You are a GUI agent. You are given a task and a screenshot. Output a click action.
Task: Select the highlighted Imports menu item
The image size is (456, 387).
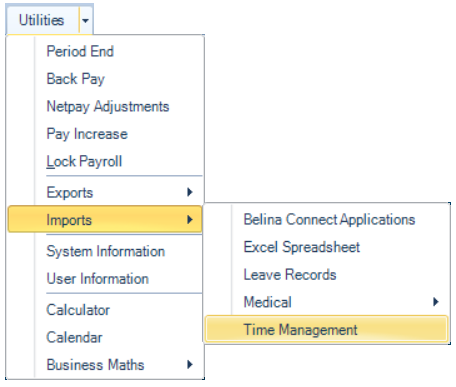click(105, 219)
